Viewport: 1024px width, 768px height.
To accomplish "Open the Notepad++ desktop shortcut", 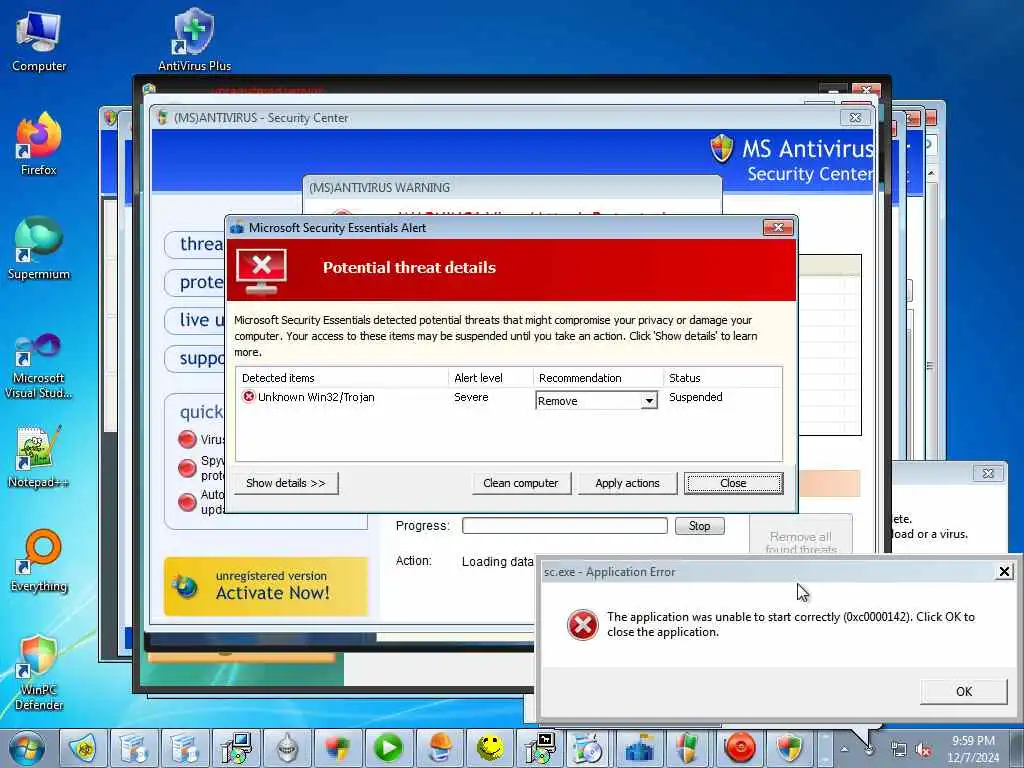I will coord(39,456).
